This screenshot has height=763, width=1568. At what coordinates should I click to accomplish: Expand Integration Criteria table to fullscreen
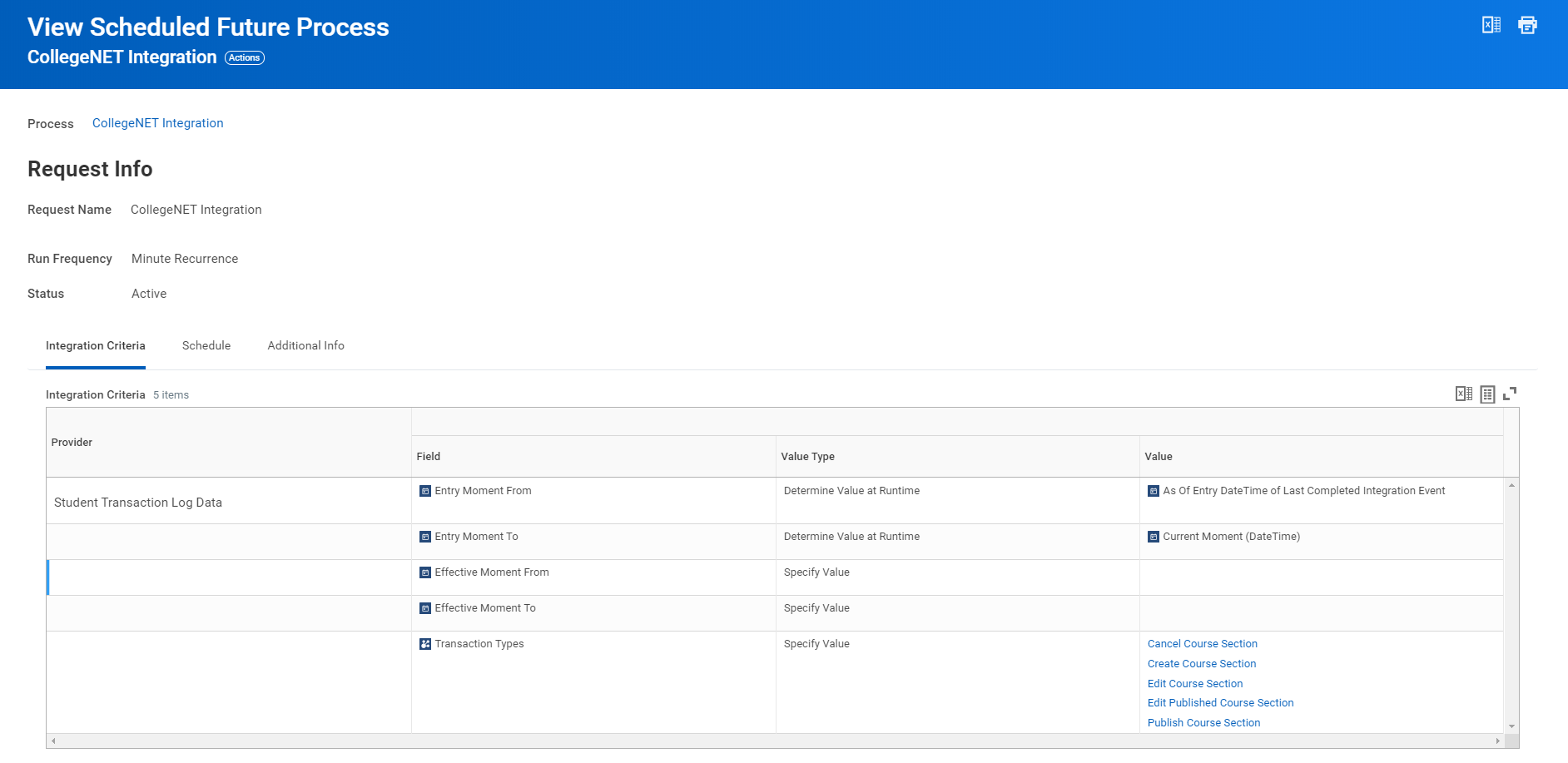point(1510,394)
